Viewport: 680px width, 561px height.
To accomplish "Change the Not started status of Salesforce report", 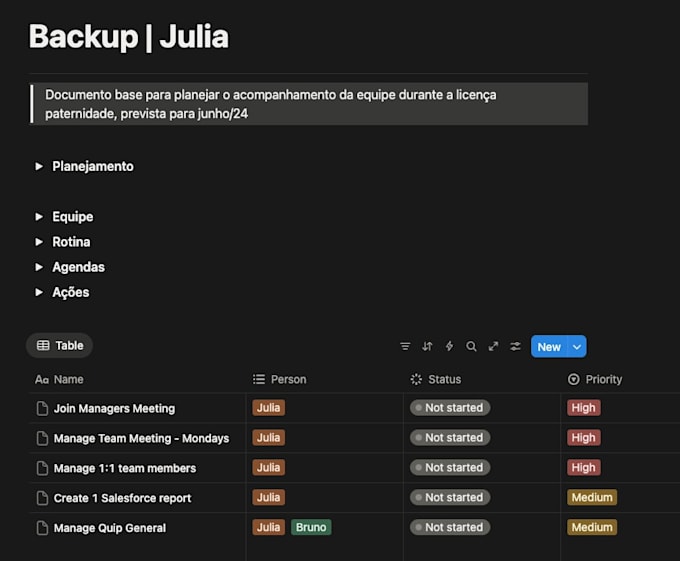I will pyautogui.click(x=450, y=497).
